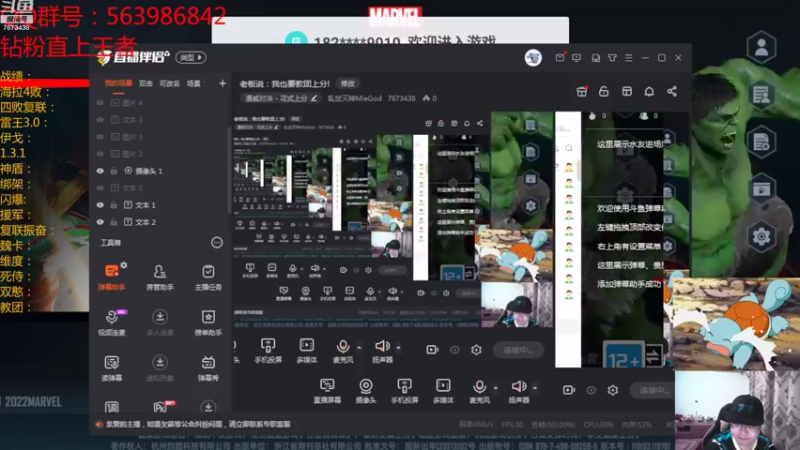Viewport: 800px width, 450px height.
Task: Open the 弹幕助手 danmu assistant tool
Action: [x=112, y=278]
